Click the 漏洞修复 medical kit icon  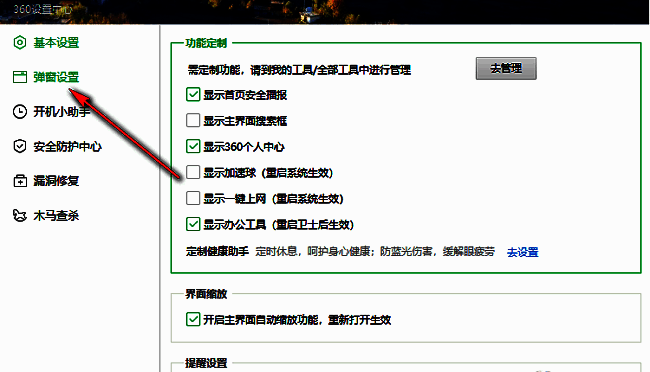coord(19,181)
